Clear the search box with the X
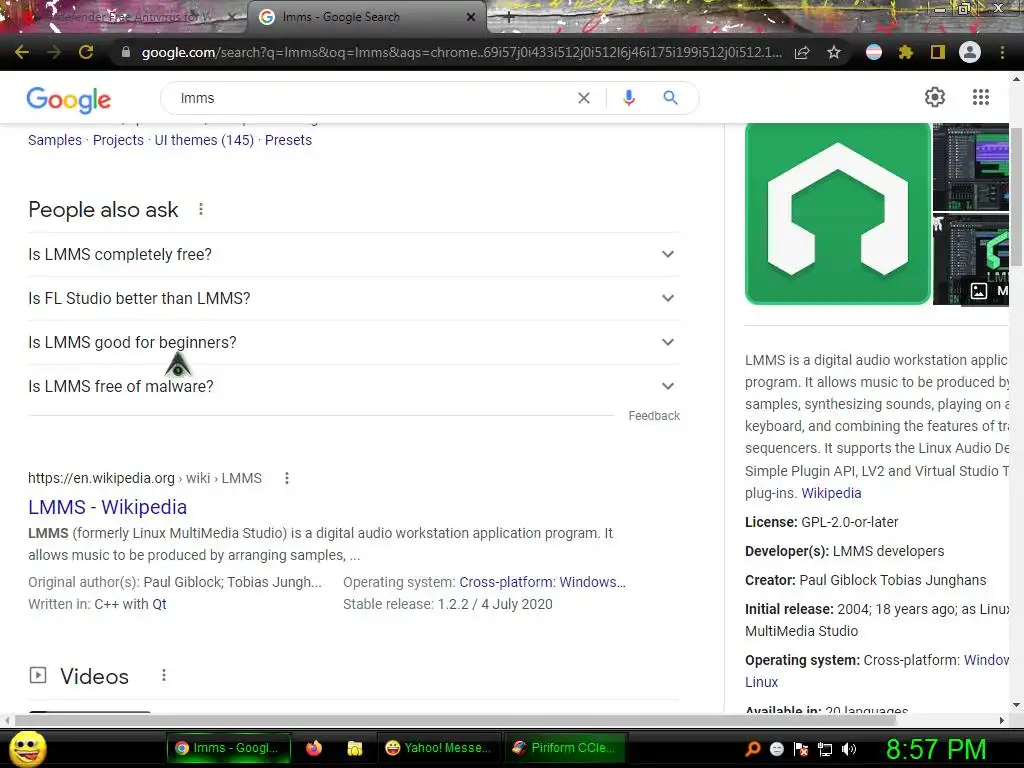 (584, 98)
